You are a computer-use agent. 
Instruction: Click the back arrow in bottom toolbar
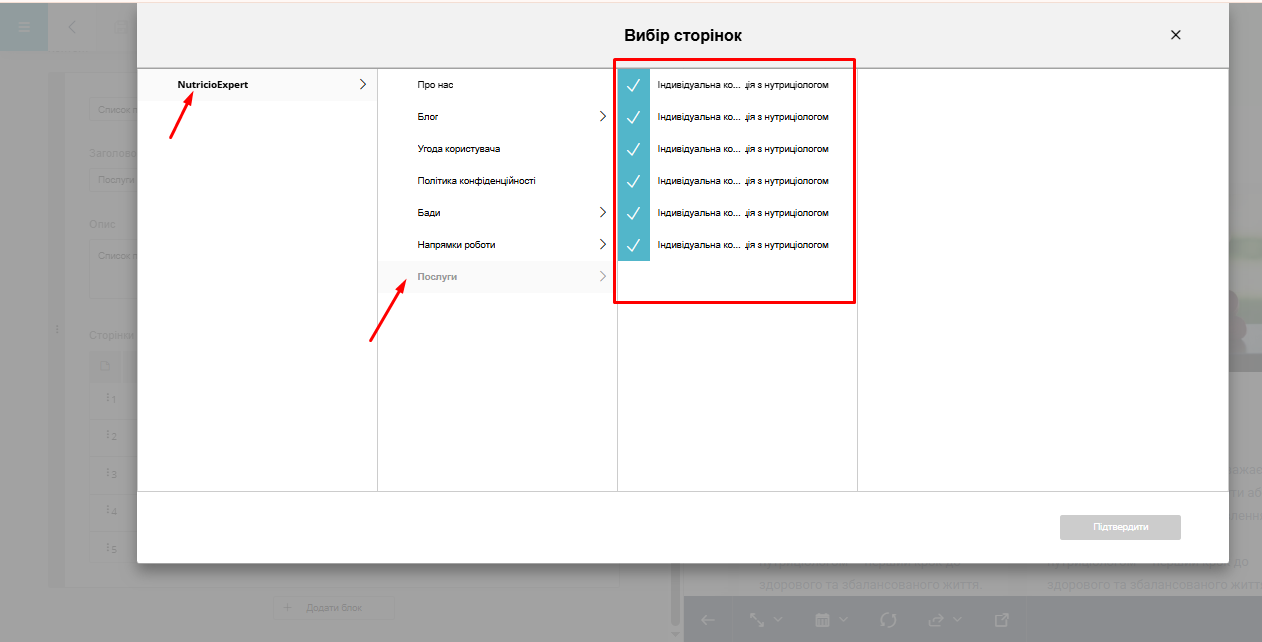click(708, 620)
